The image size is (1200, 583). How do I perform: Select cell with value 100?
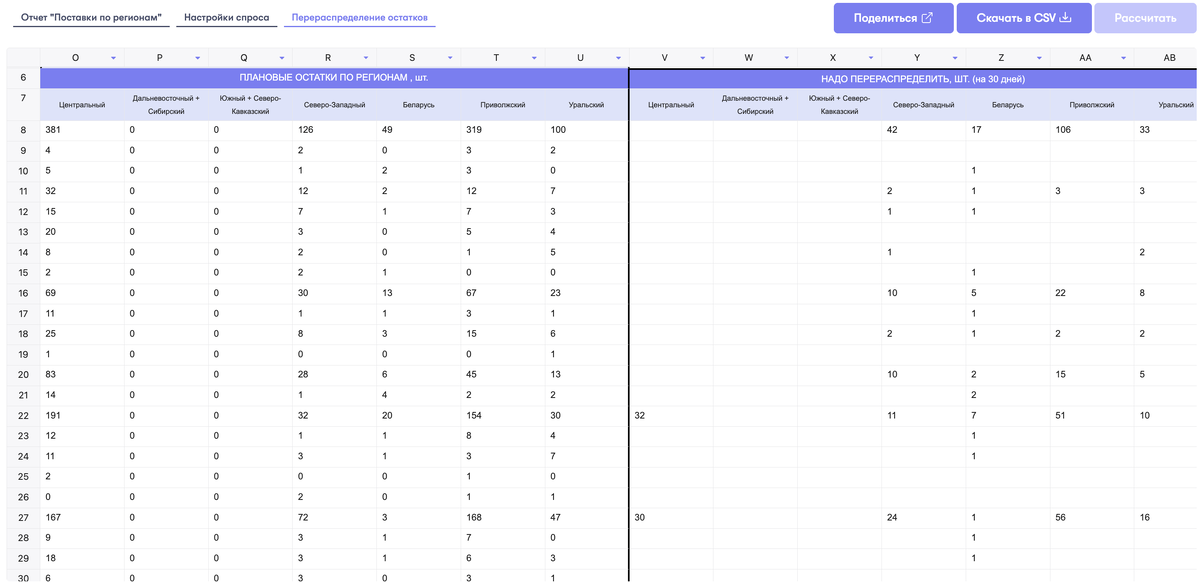[587, 130]
